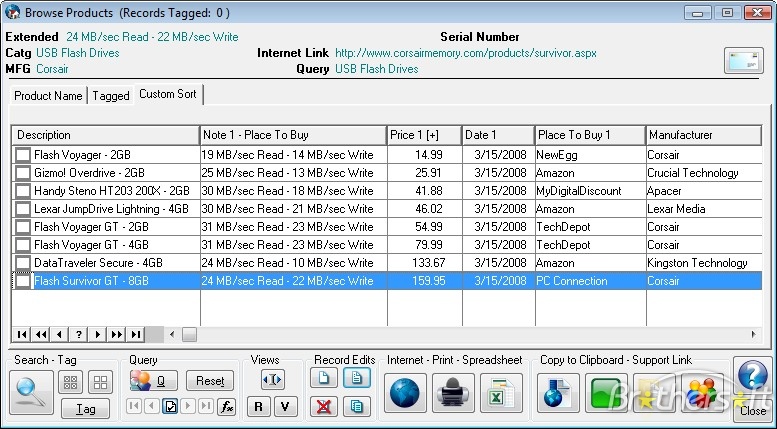This screenshot has width=777, height=429.
Task: Select the price cell 133.67
Action: point(425,263)
